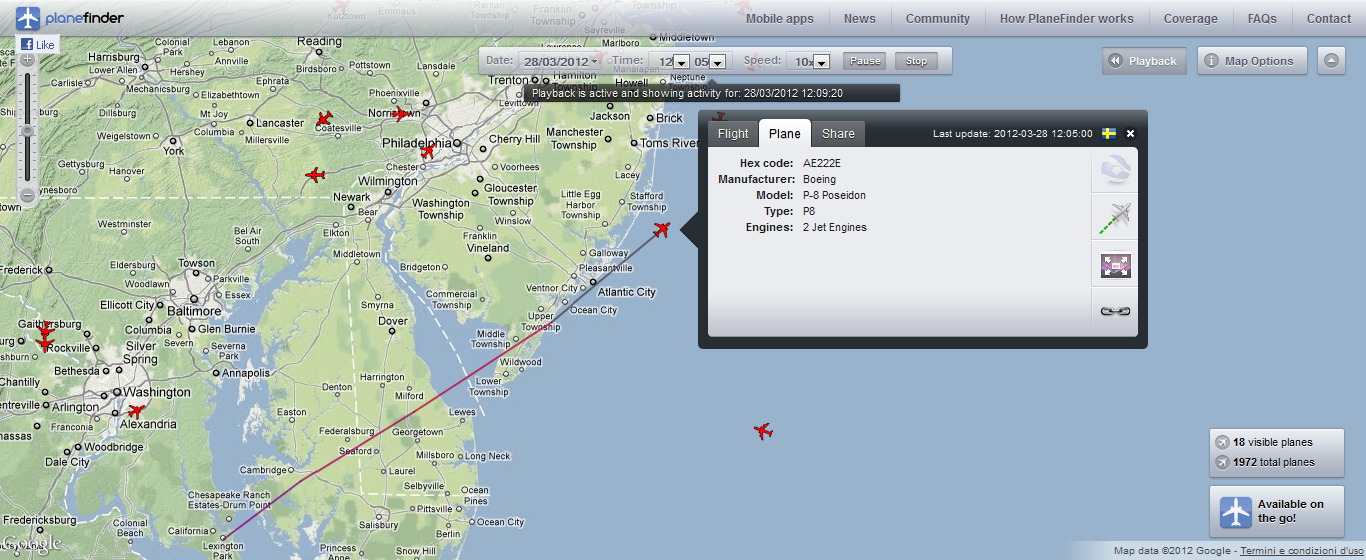1366x560 pixels.
Task: Open the Termini e condizioni d'uso link
Action: click(x=1301, y=551)
